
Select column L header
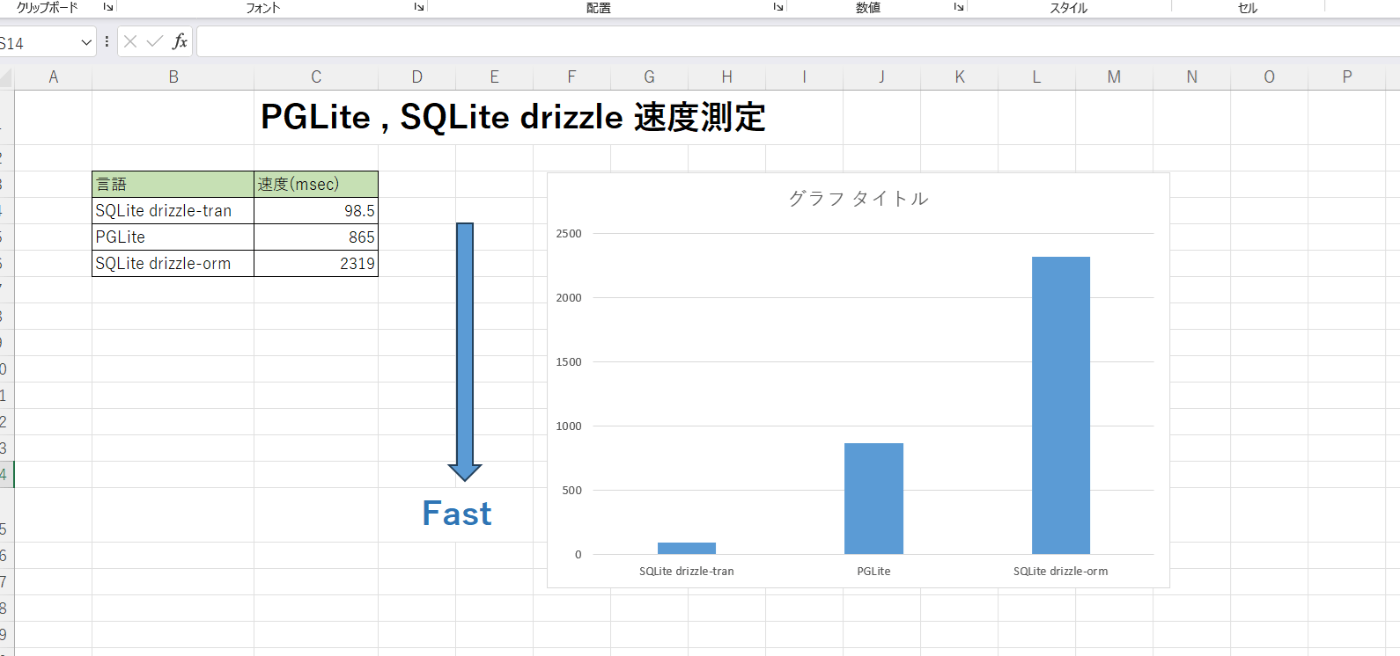tap(1037, 77)
